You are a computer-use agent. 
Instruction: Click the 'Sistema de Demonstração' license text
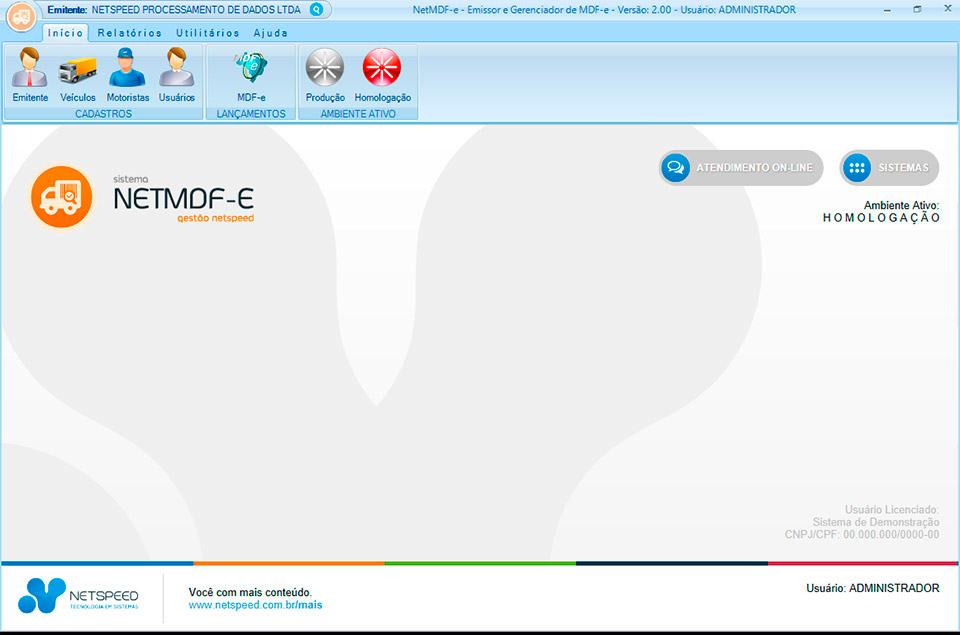tap(876, 522)
